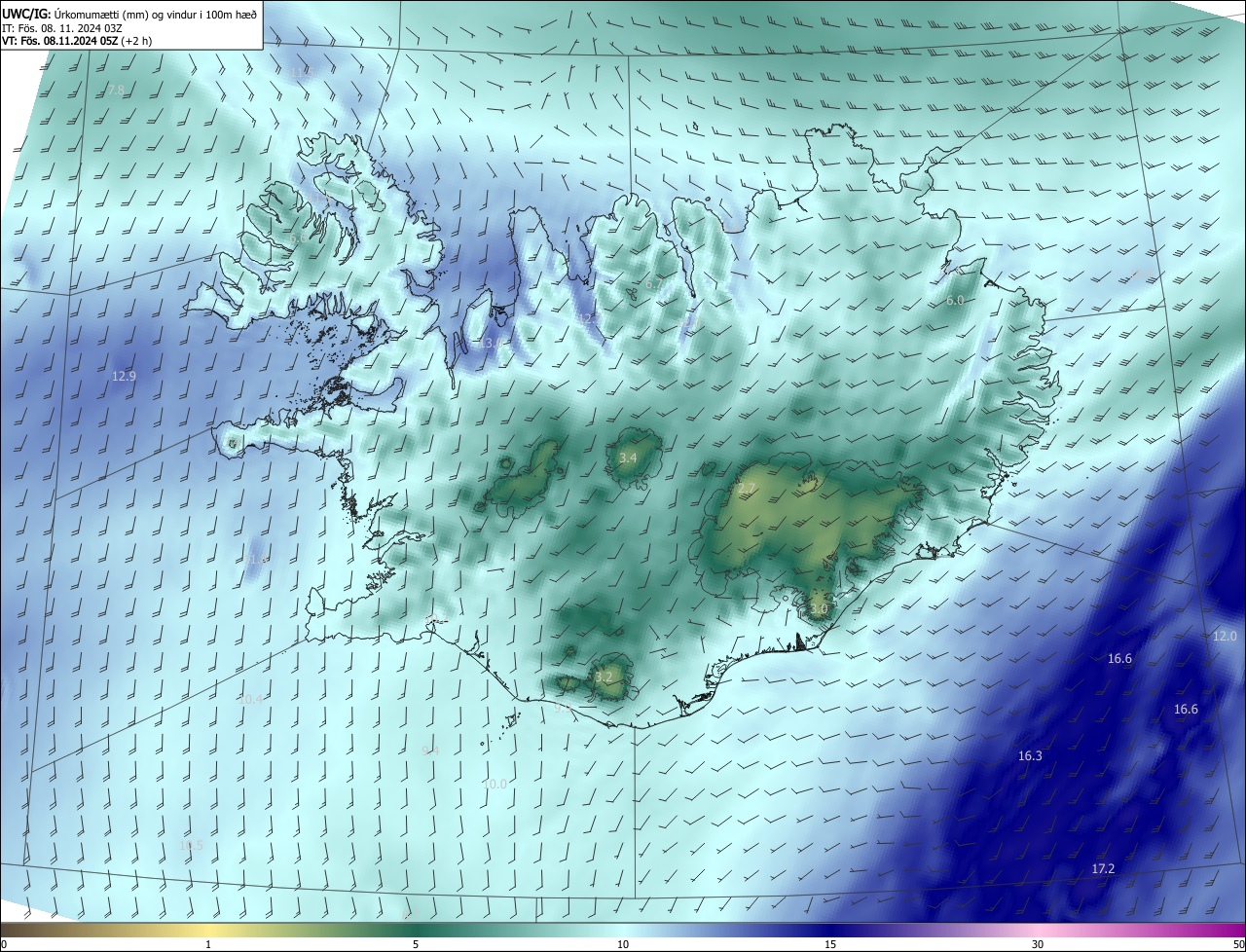Click the 3.4 value on Hofsjökull glacier

click(x=628, y=458)
